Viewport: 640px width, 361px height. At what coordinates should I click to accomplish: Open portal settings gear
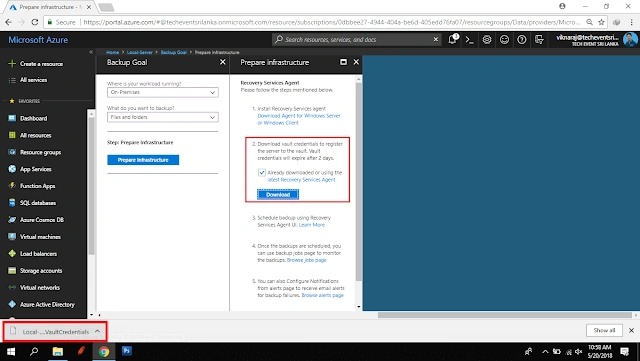pos(487,40)
